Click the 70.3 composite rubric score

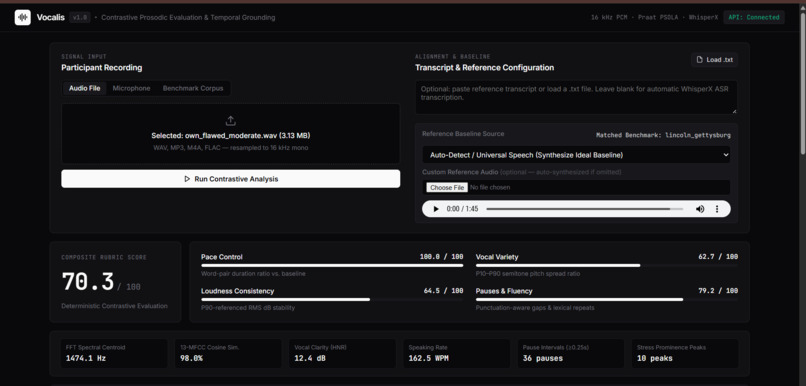tap(88, 282)
